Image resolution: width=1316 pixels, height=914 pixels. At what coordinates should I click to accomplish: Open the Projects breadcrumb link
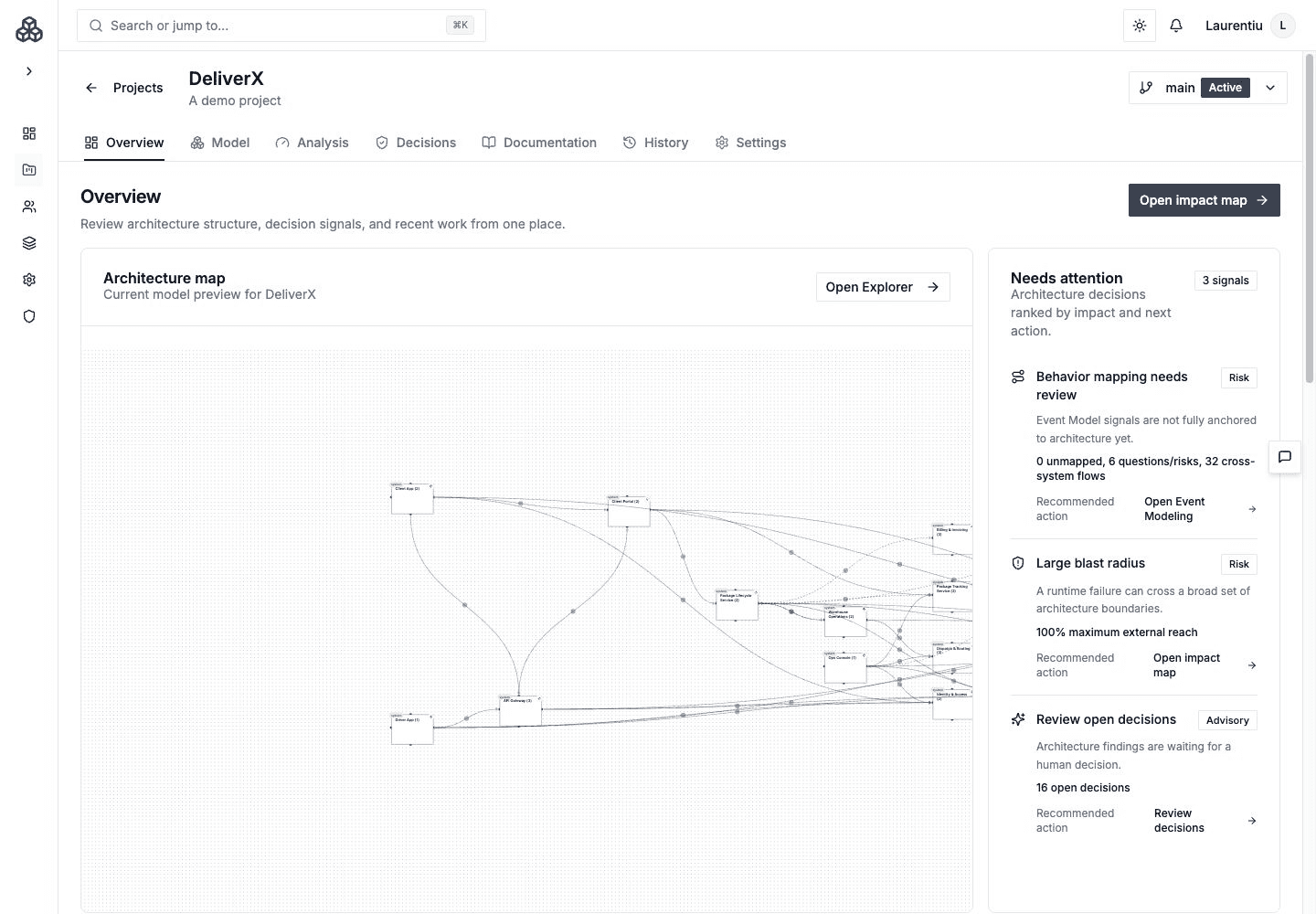click(x=138, y=88)
